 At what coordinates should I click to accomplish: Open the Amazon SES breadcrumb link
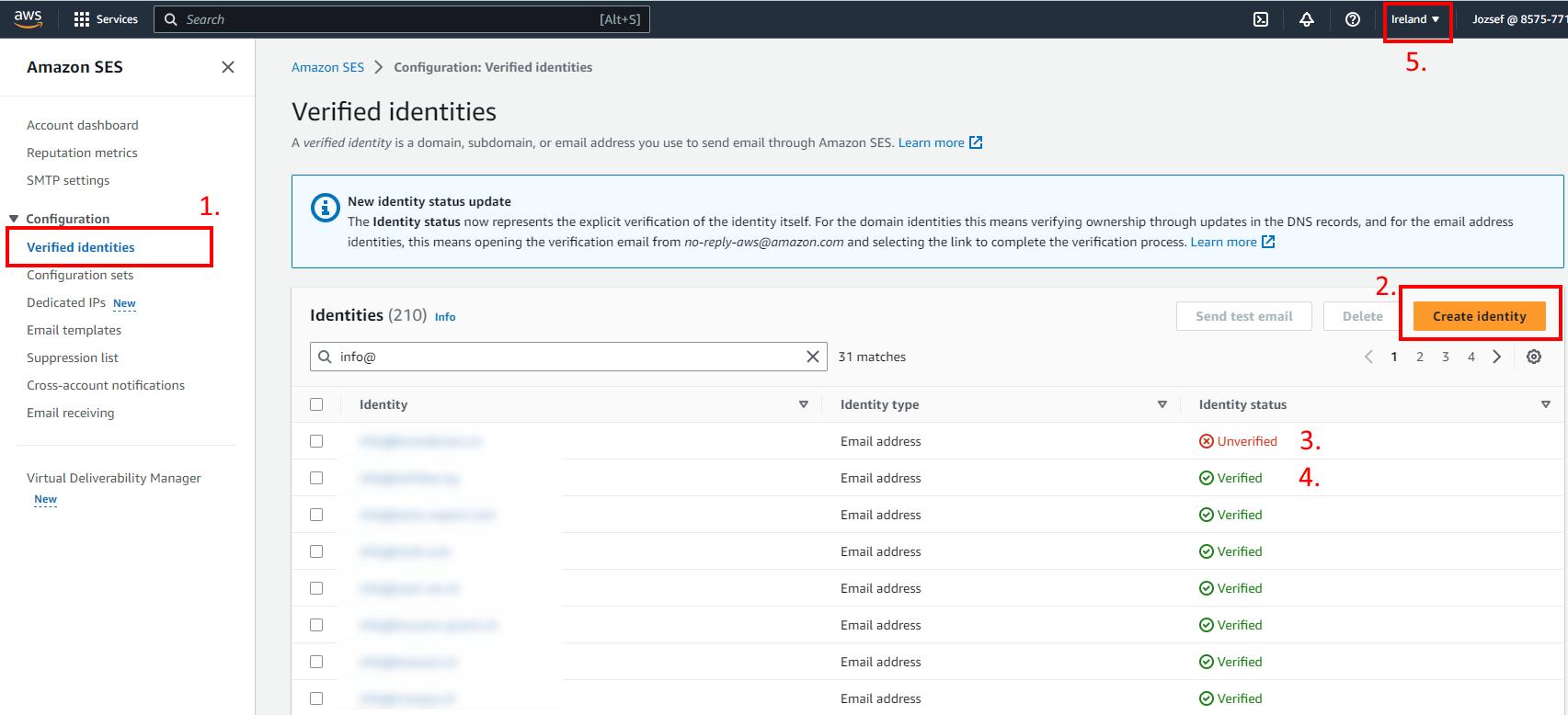tap(327, 67)
